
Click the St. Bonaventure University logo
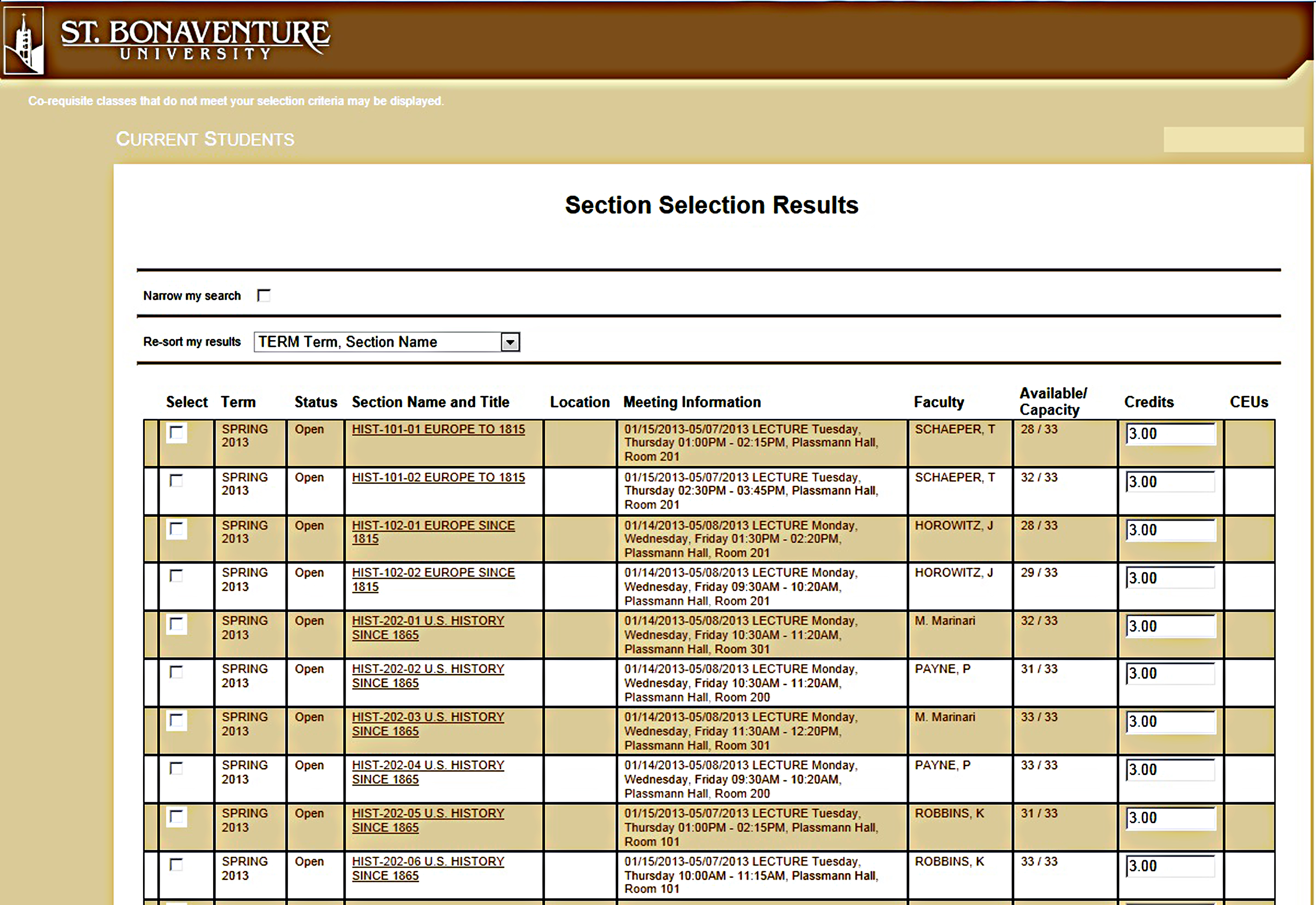pyautogui.click(x=167, y=40)
